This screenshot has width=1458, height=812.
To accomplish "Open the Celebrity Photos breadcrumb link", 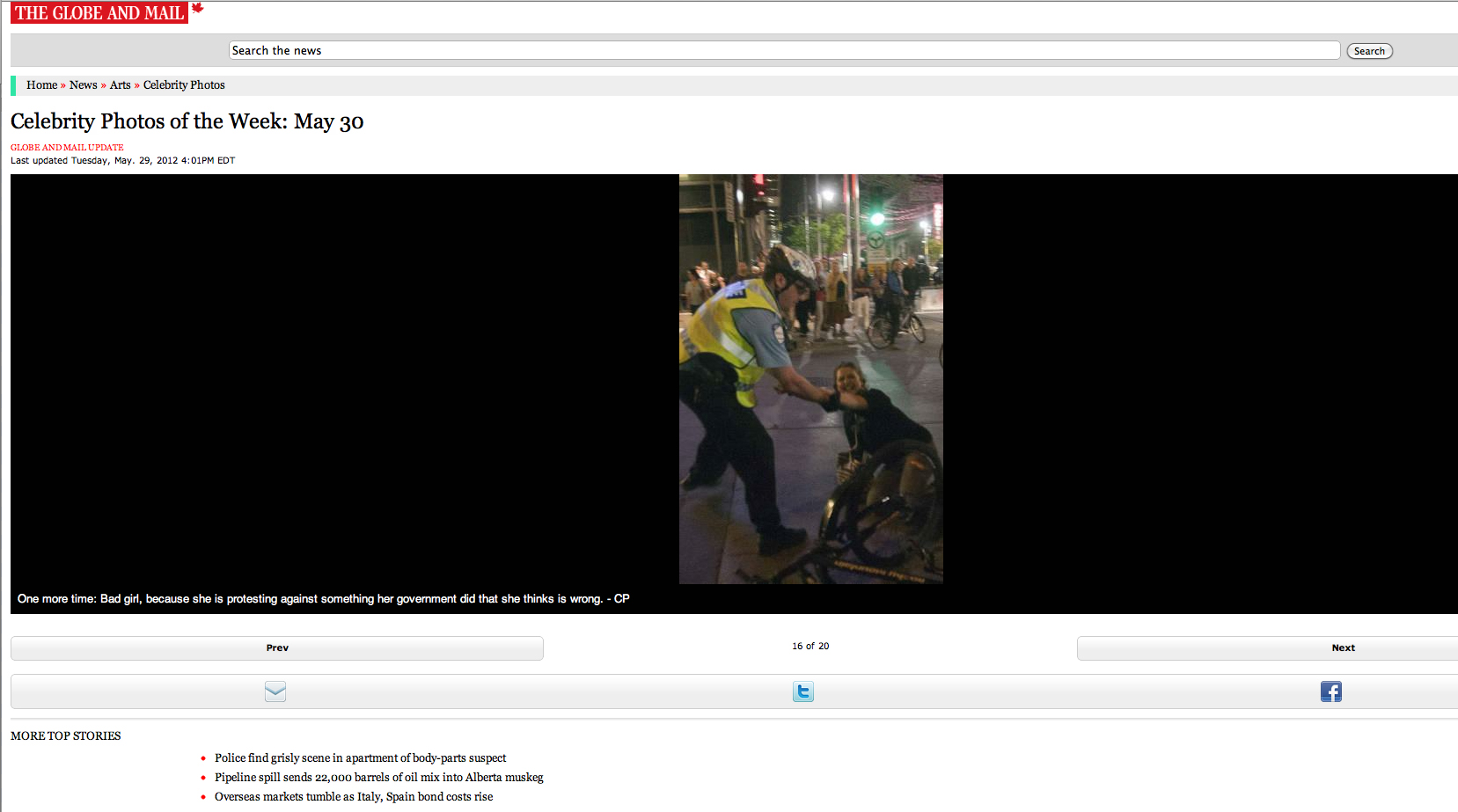I will [x=184, y=85].
